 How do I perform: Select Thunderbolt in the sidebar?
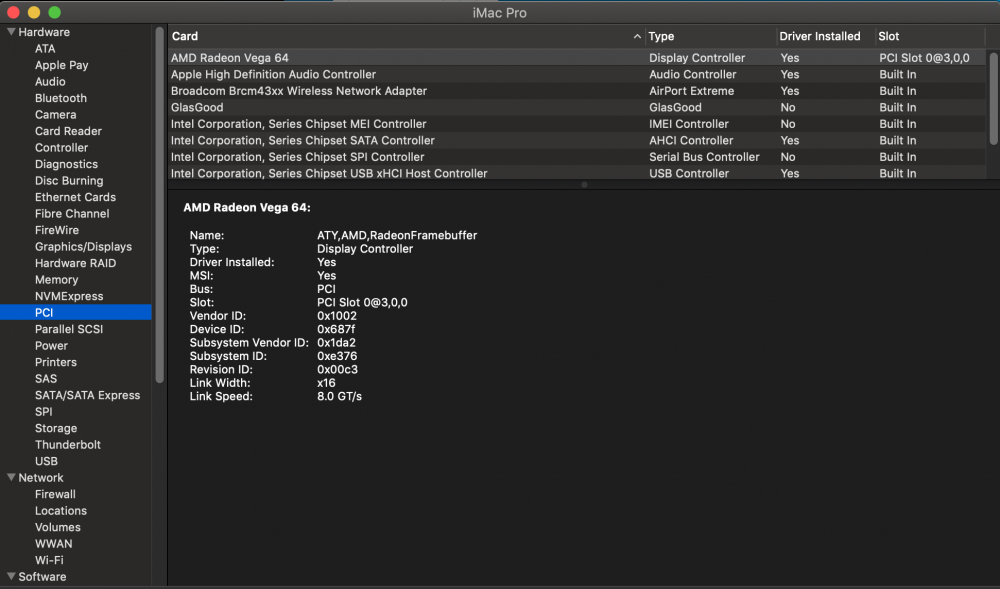68,445
